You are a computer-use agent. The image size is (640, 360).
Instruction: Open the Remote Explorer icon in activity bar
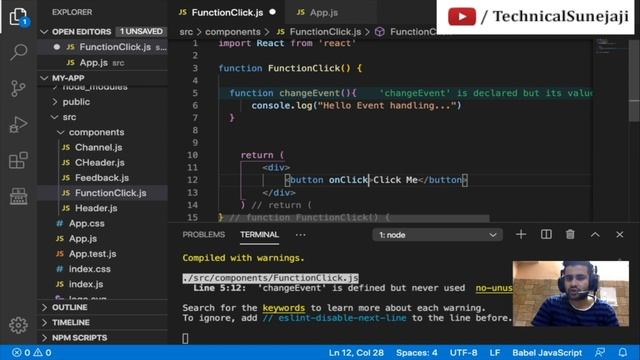[x=18, y=196]
